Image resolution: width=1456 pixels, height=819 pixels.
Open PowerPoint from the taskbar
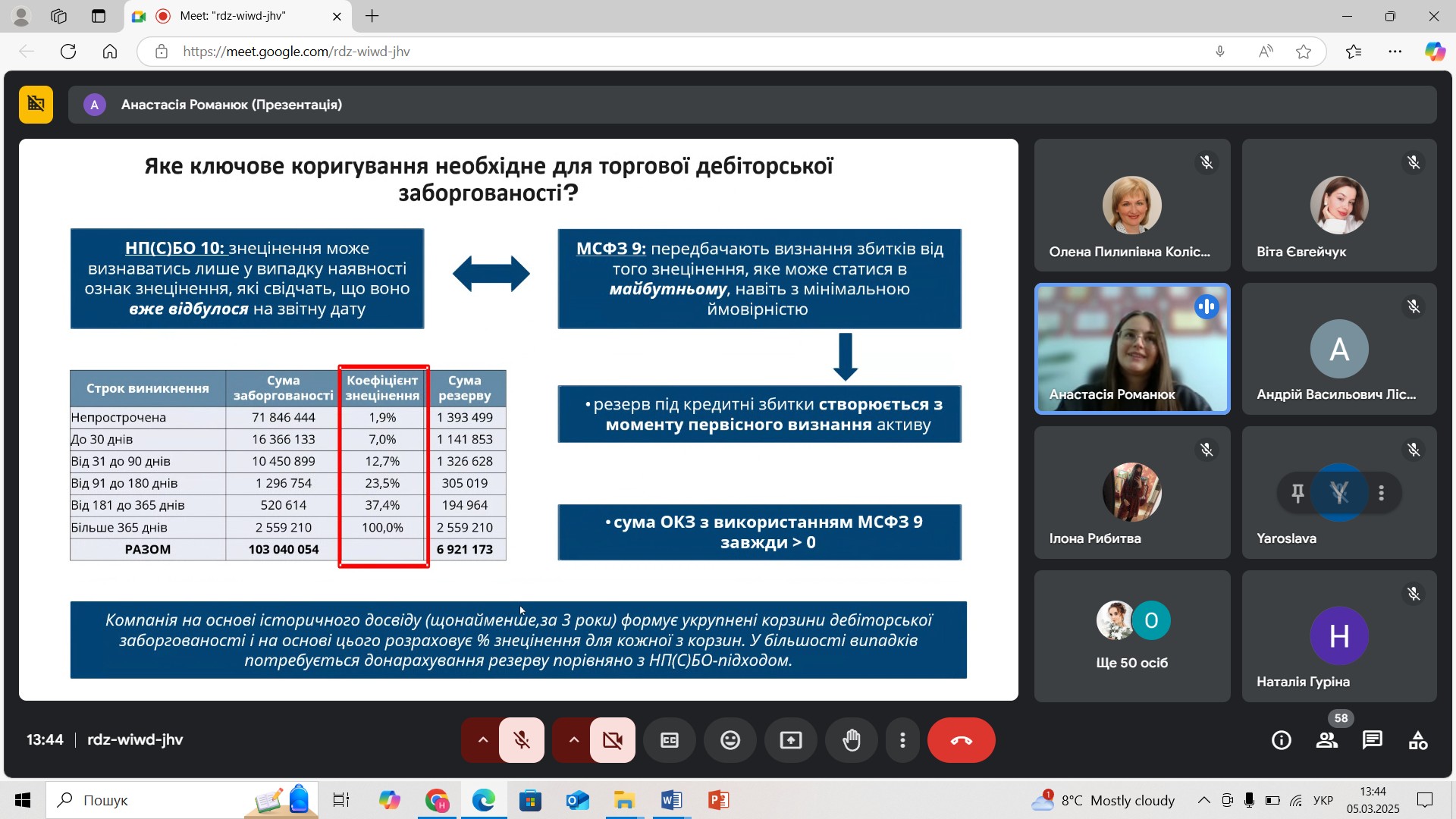point(718,800)
